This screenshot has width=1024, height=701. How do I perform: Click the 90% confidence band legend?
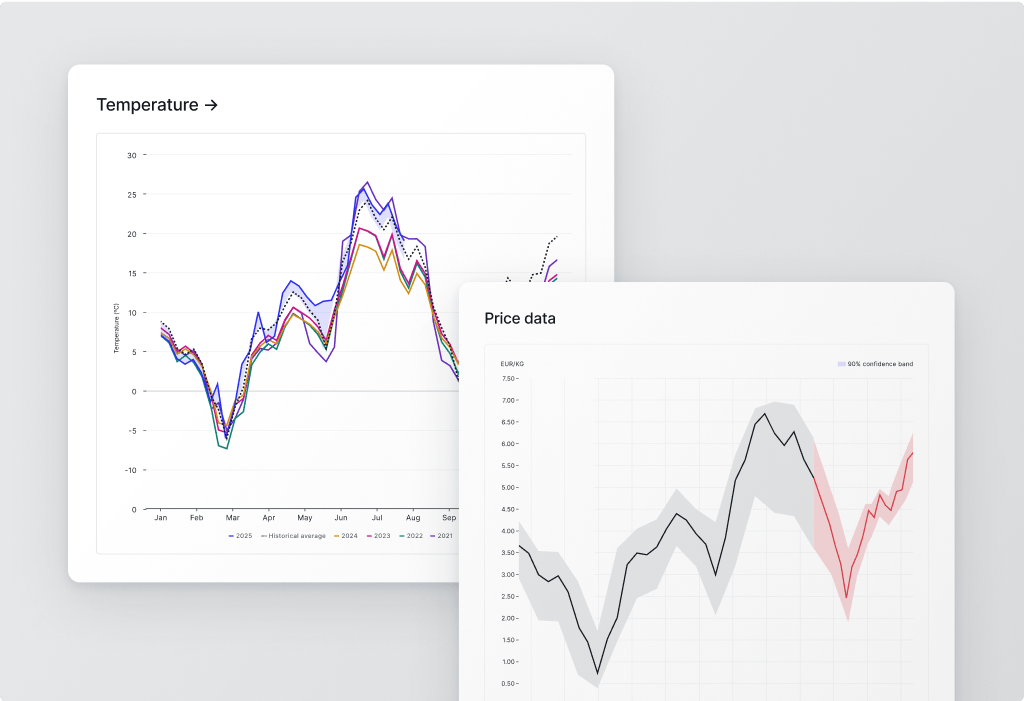875,364
